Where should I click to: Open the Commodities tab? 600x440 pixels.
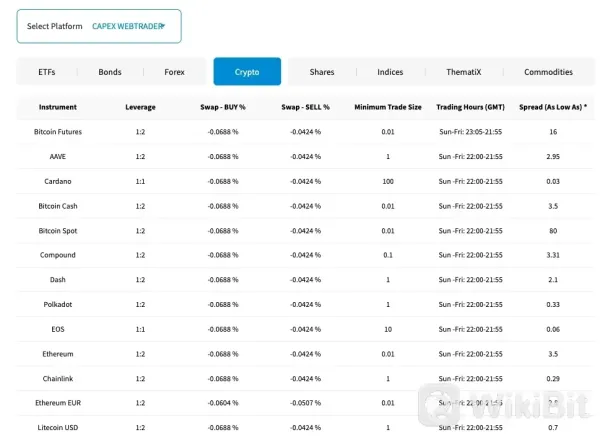click(548, 72)
